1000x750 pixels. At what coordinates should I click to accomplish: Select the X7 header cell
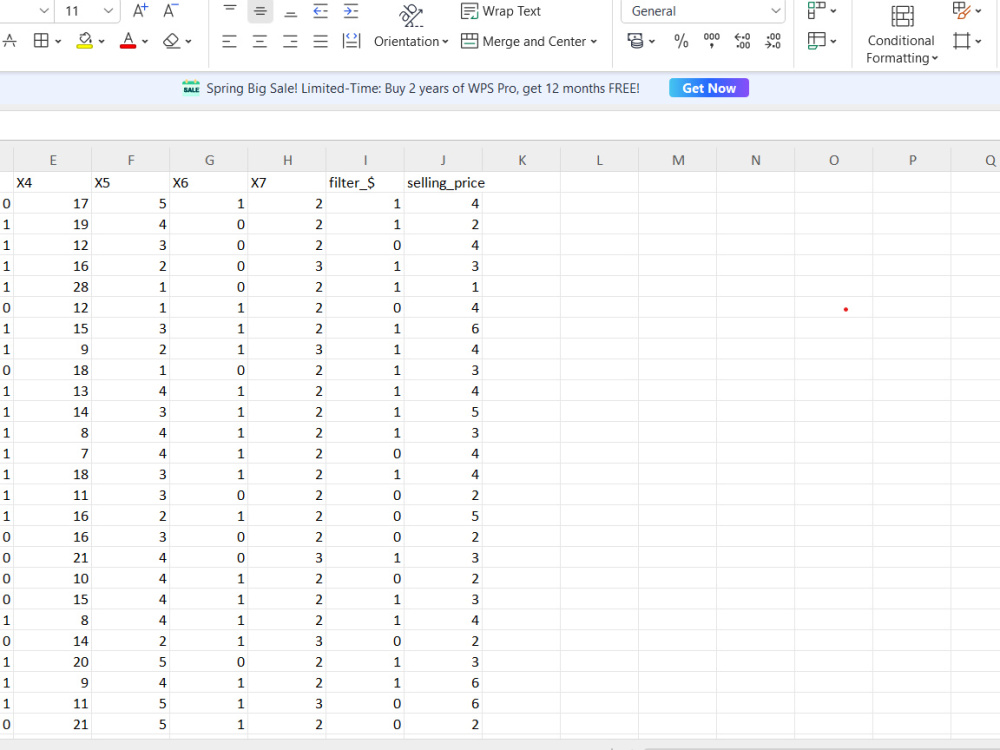pos(287,183)
